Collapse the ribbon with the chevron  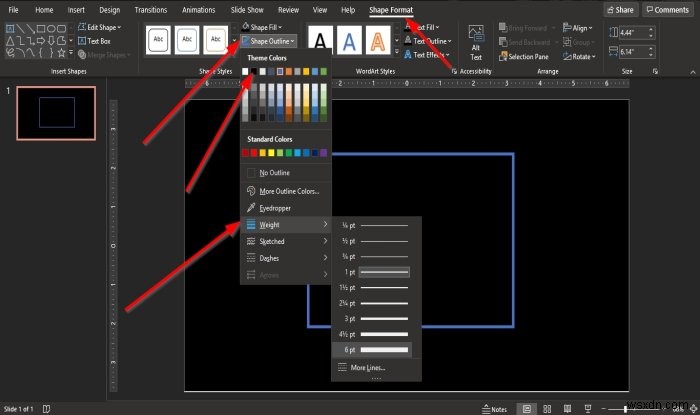point(693,72)
